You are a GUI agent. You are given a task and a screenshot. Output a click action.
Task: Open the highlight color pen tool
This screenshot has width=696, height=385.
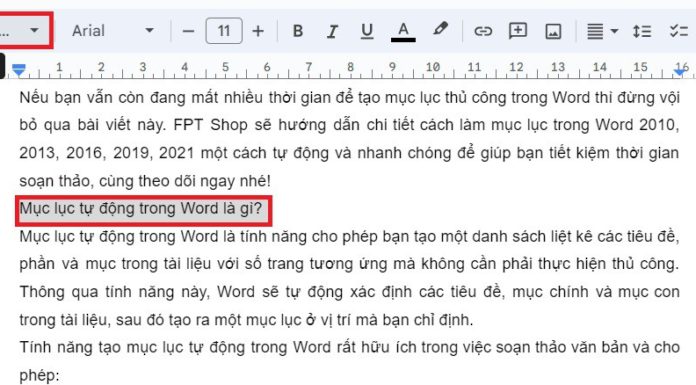point(440,30)
